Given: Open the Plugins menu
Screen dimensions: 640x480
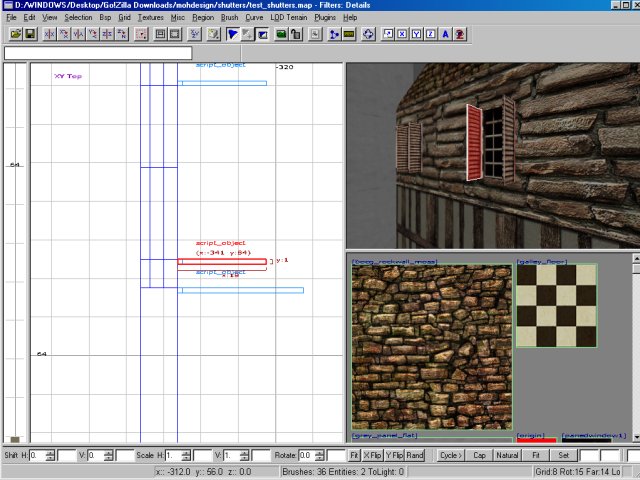Looking at the screenshot, I should coord(324,18).
